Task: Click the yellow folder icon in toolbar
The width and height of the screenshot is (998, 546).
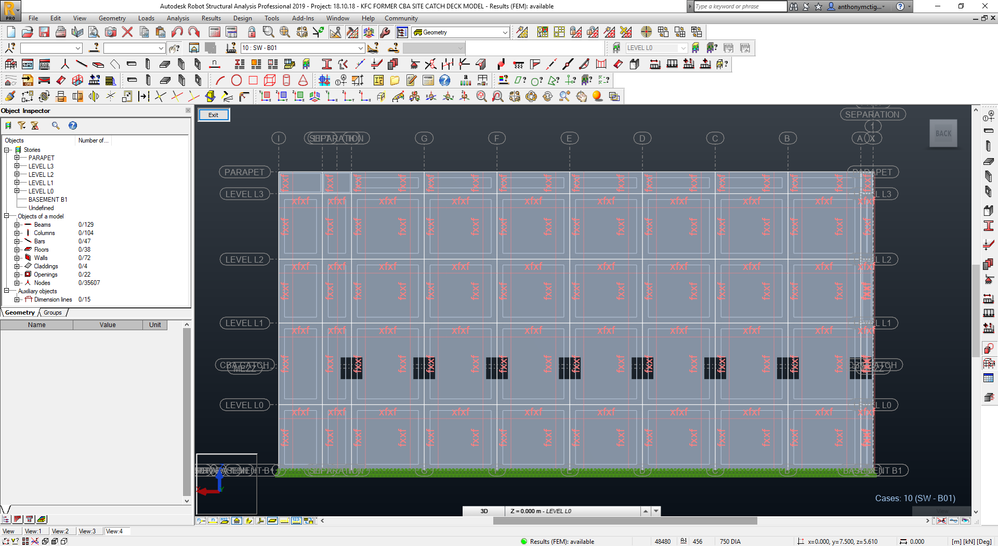Action: pos(395,80)
